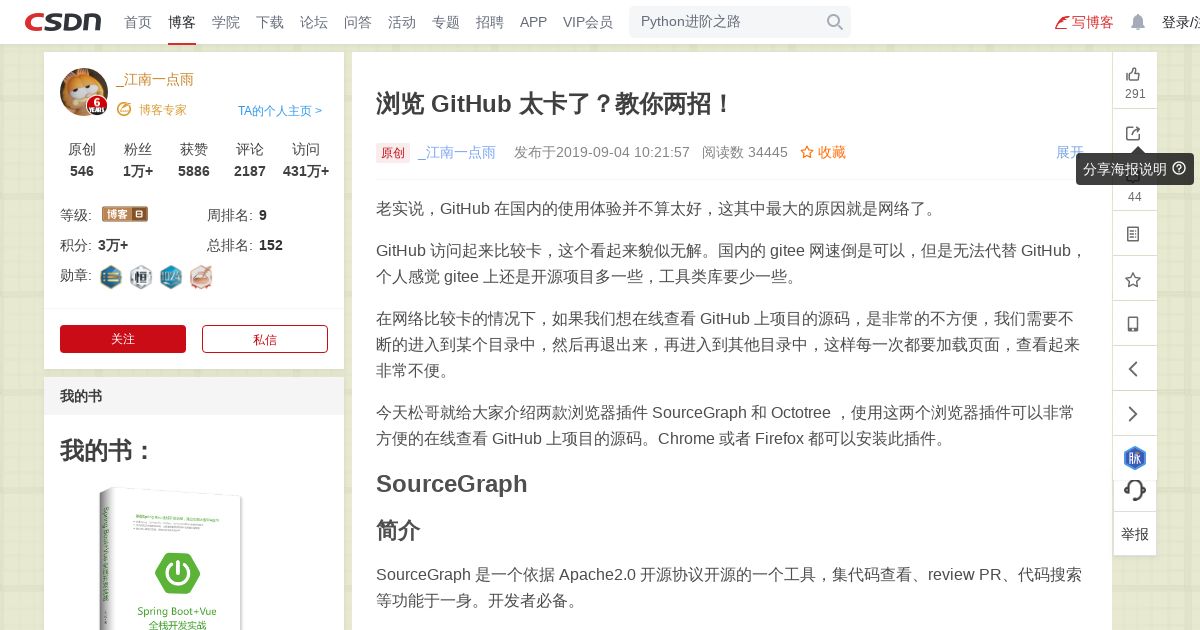
Task: Click the search magnifier icon
Action: 835,22
